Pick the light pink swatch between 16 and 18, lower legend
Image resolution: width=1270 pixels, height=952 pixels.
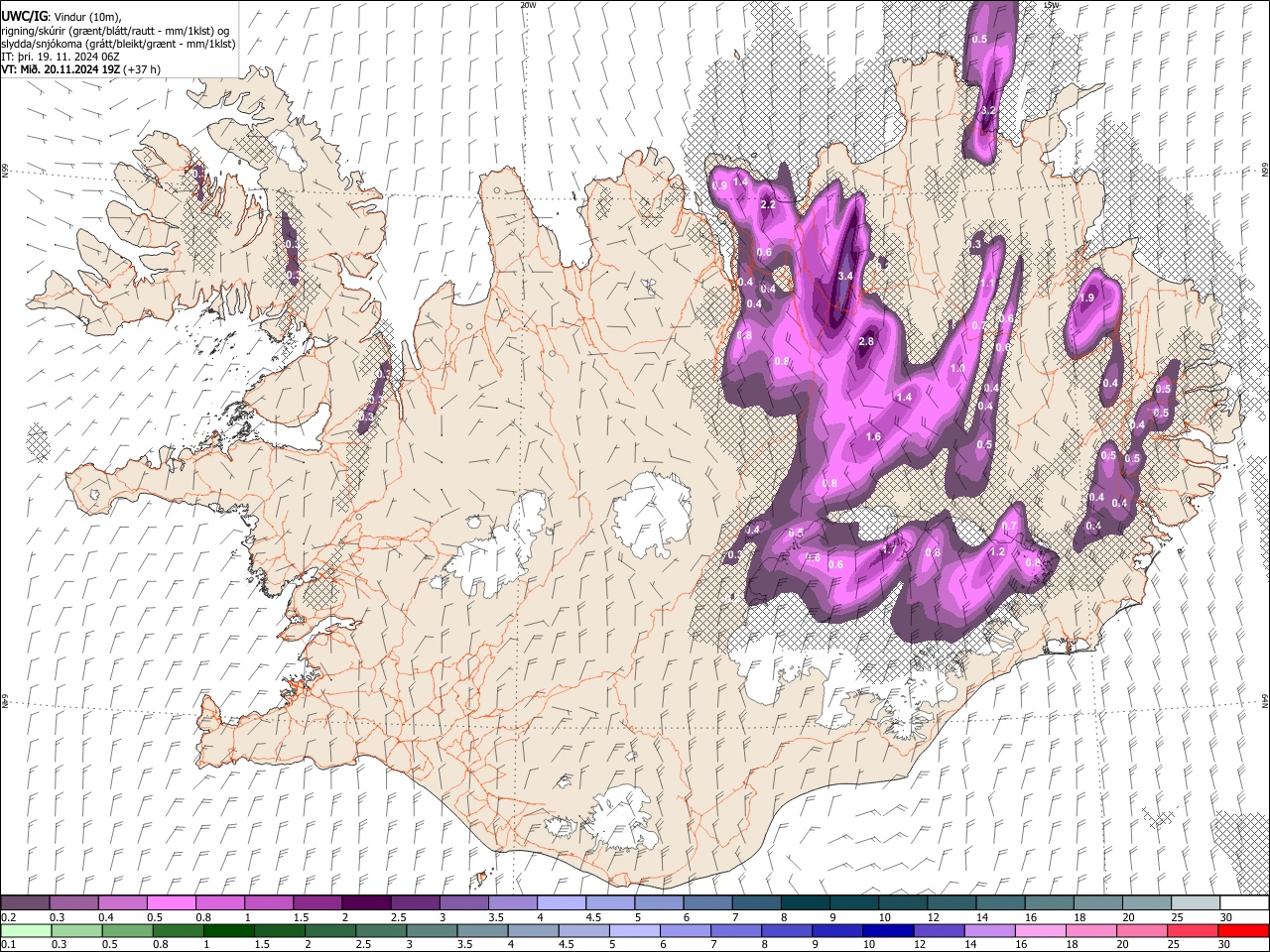tap(1039, 930)
